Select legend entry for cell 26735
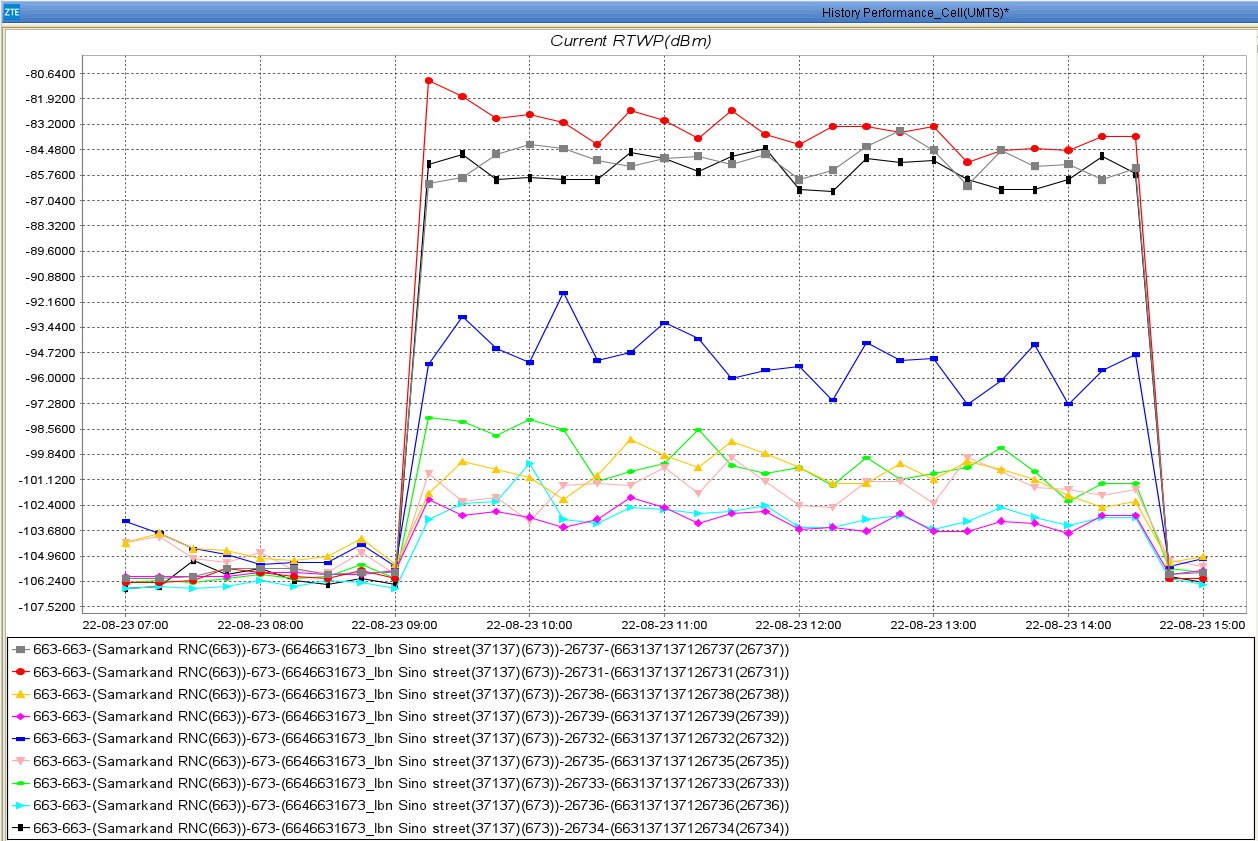 point(401,761)
